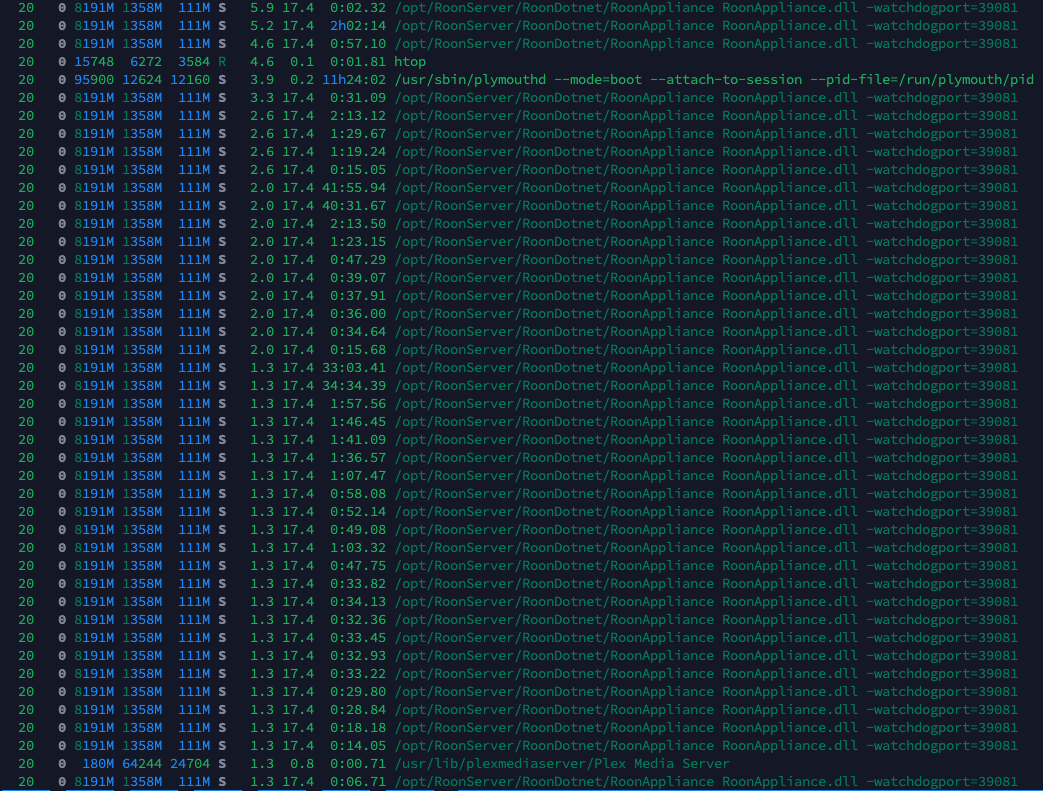Image resolution: width=1043 pixels, height=791 pixels.
Task: Click the time value 0:31.09
Action: point(358,98)
